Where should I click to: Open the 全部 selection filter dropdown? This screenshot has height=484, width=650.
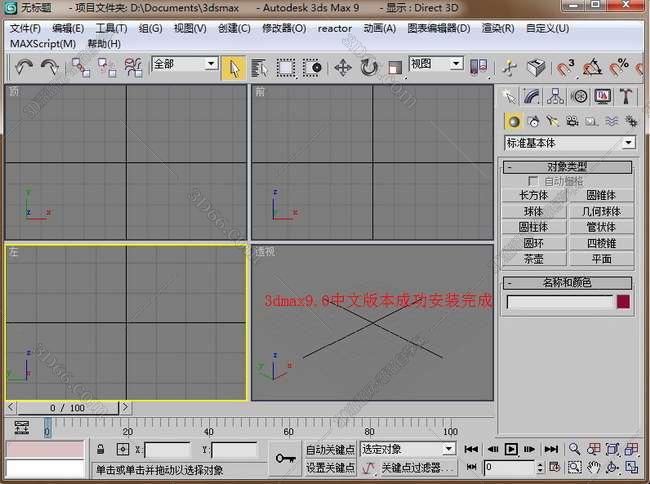185,64
